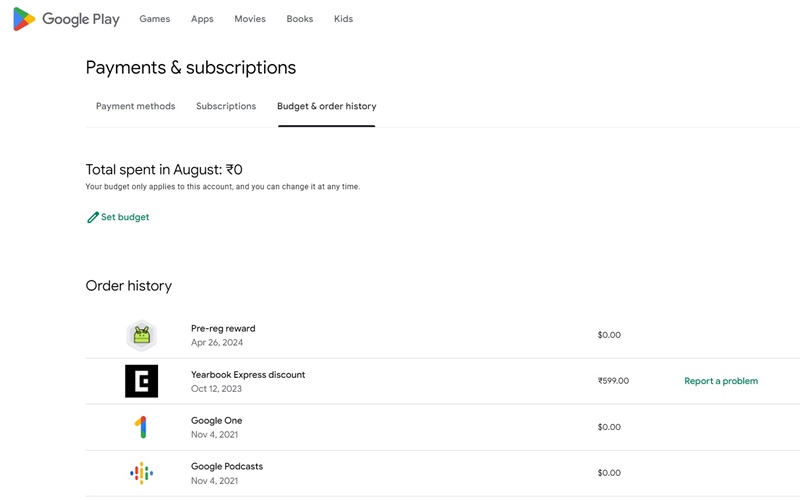Click the Oct 12, 2023 date
The height and width of the screenshot is (500, 800).
click(x=216, y=389)
